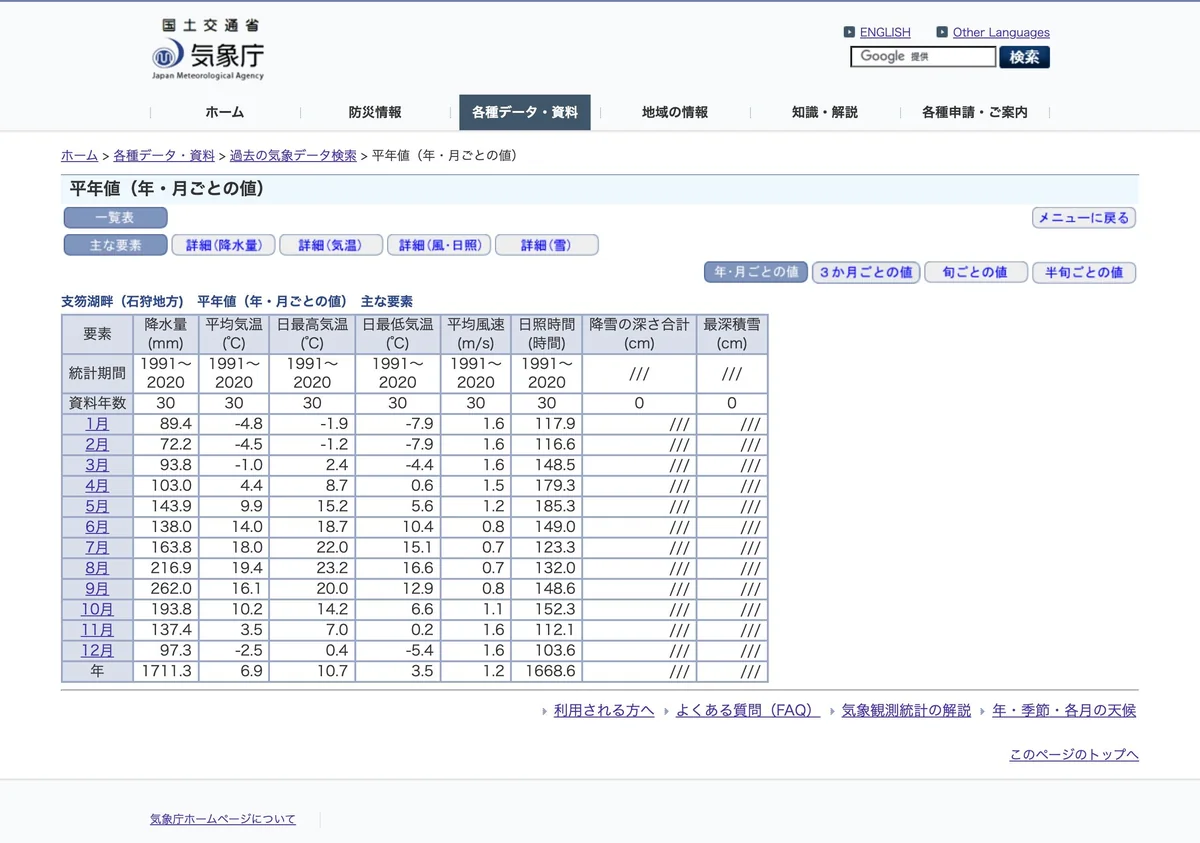Focus the Google search input field

point(923,57)
